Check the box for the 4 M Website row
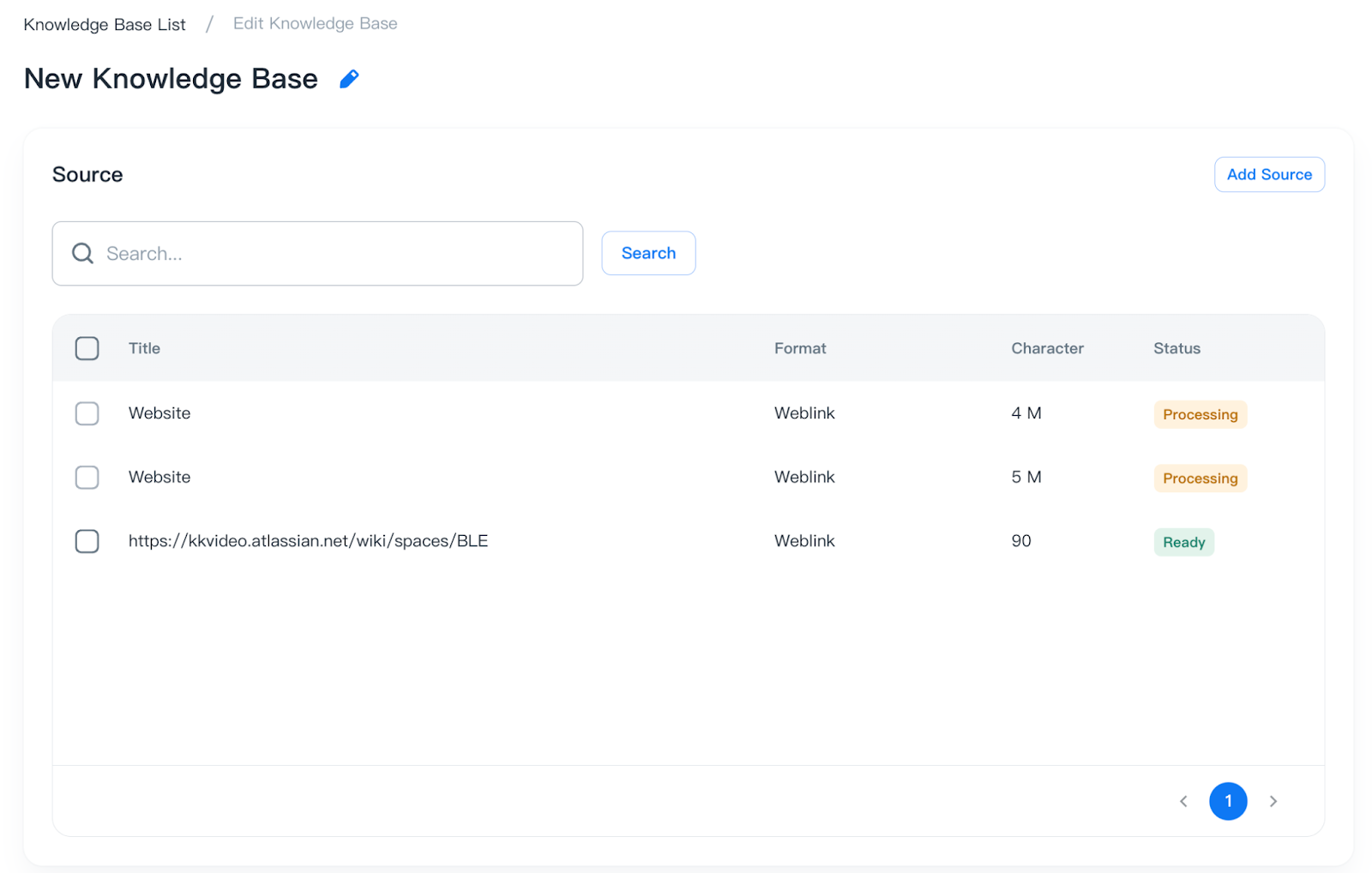 click(x=87, y=413)
